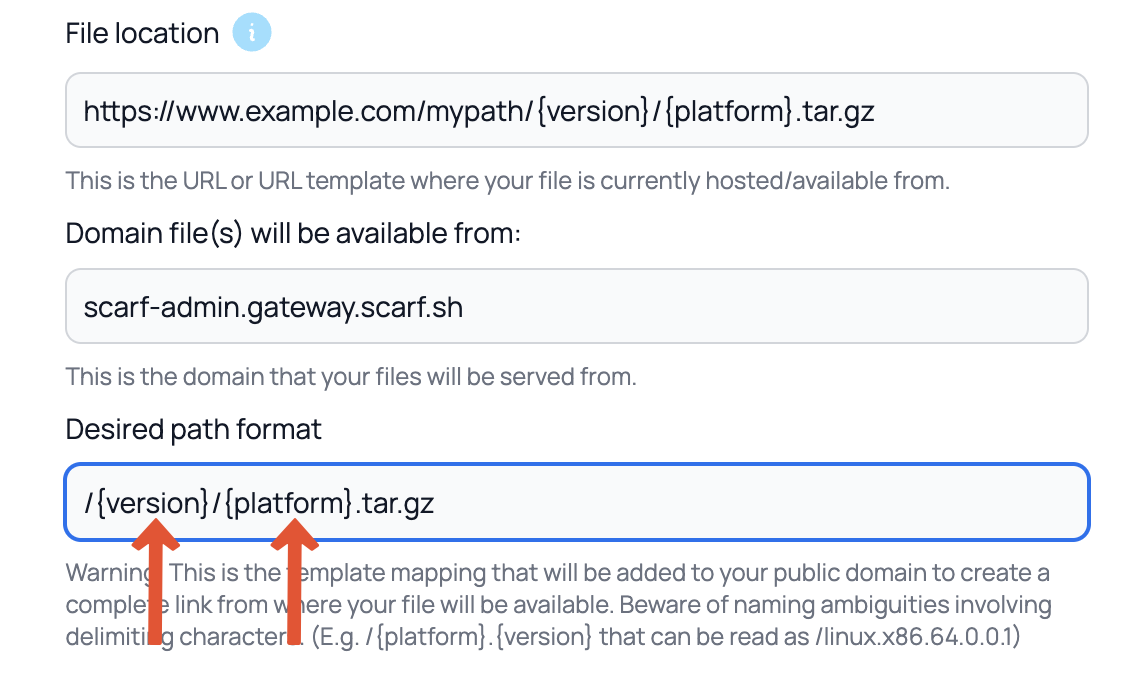Click the info icon beside File location
Screen dimensions: 1136x688
252,33
